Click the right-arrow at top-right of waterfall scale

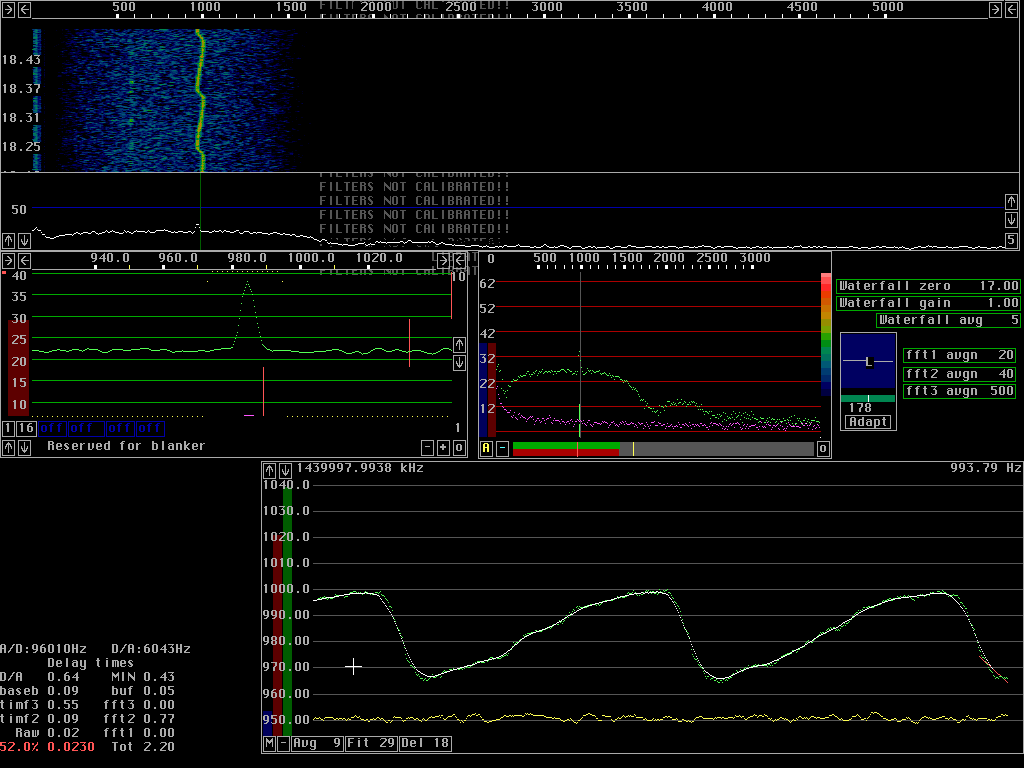(995, 9)
